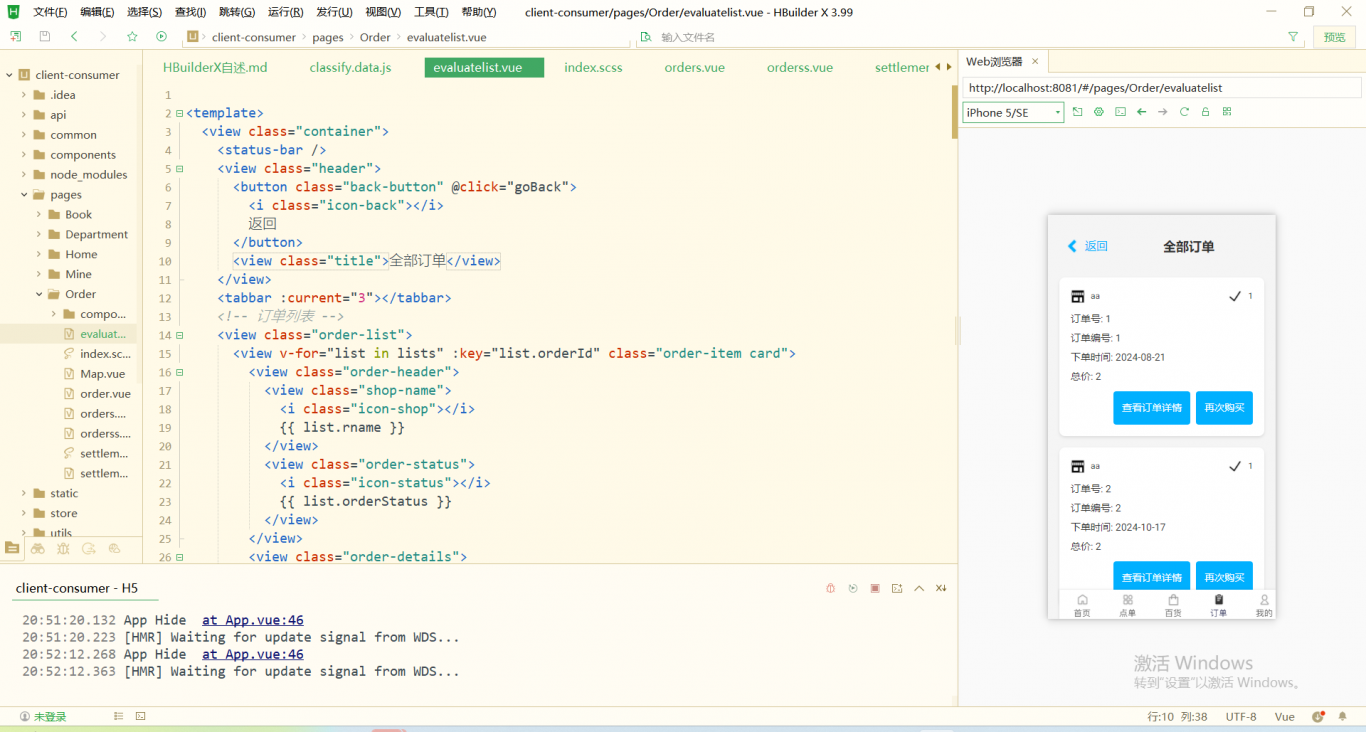Click the restart run console icon
Viewport: 1366px width, 732px height.
[853, 588]
